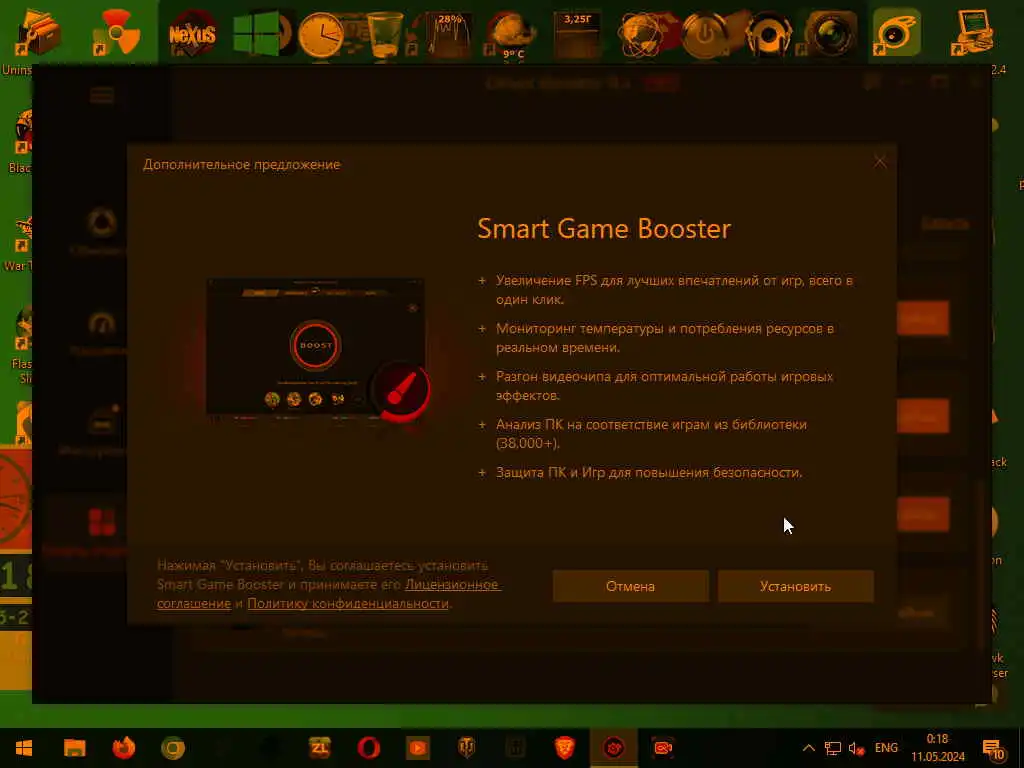1024x768 pixels.
Task: Open the toolbox Uninstall desktop shortcut
Action: (37, 33)
